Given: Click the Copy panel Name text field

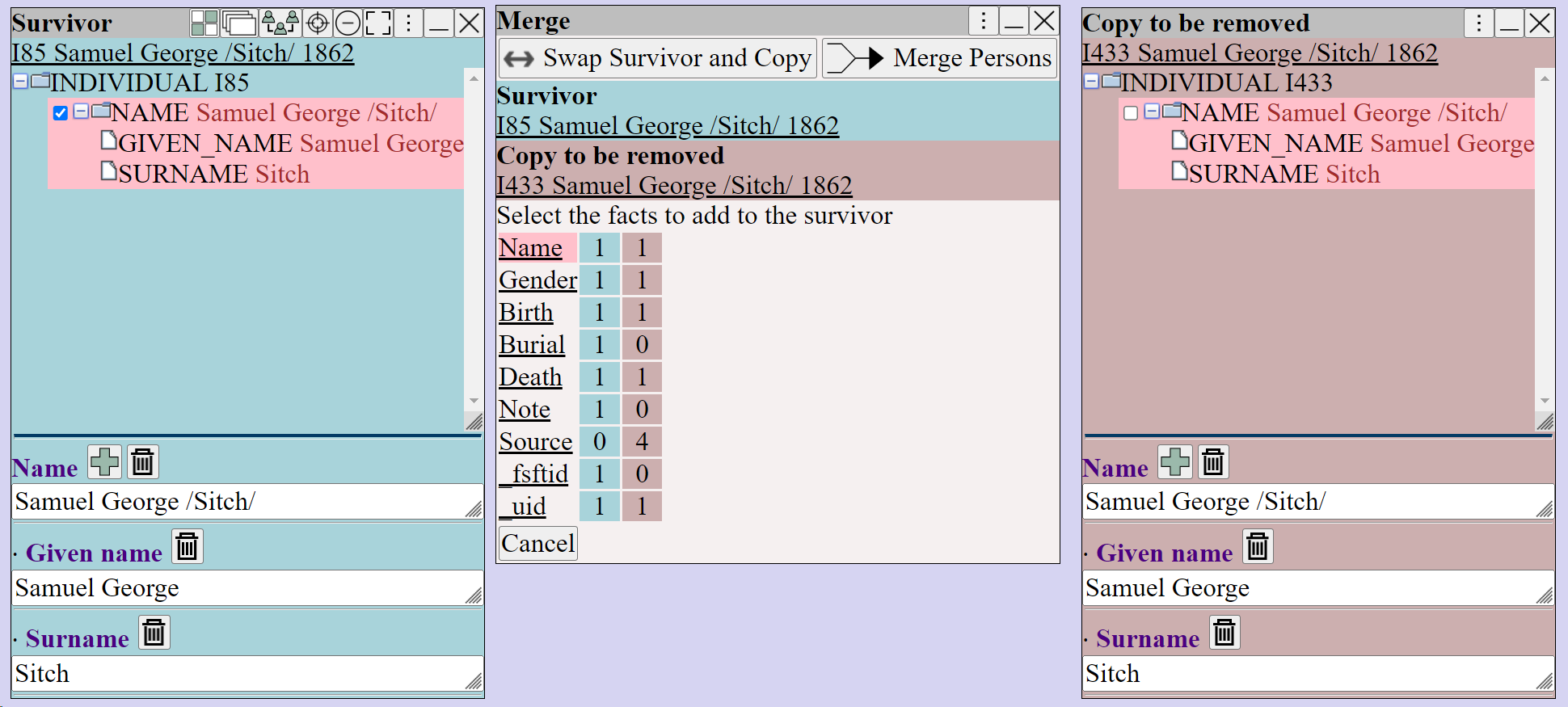Looking at the screenshot, I should [x=1318, y=502].
